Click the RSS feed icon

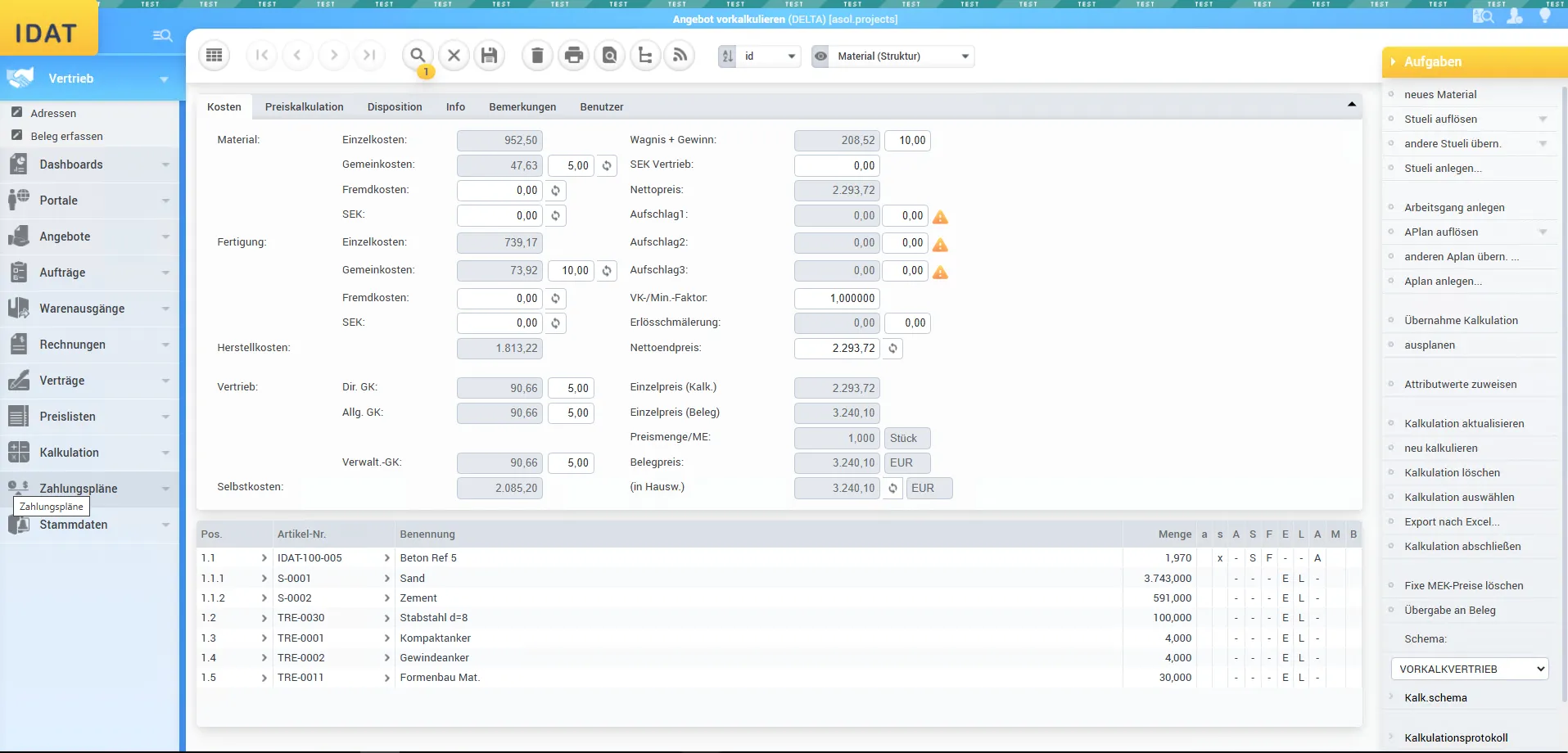[680, 56]
